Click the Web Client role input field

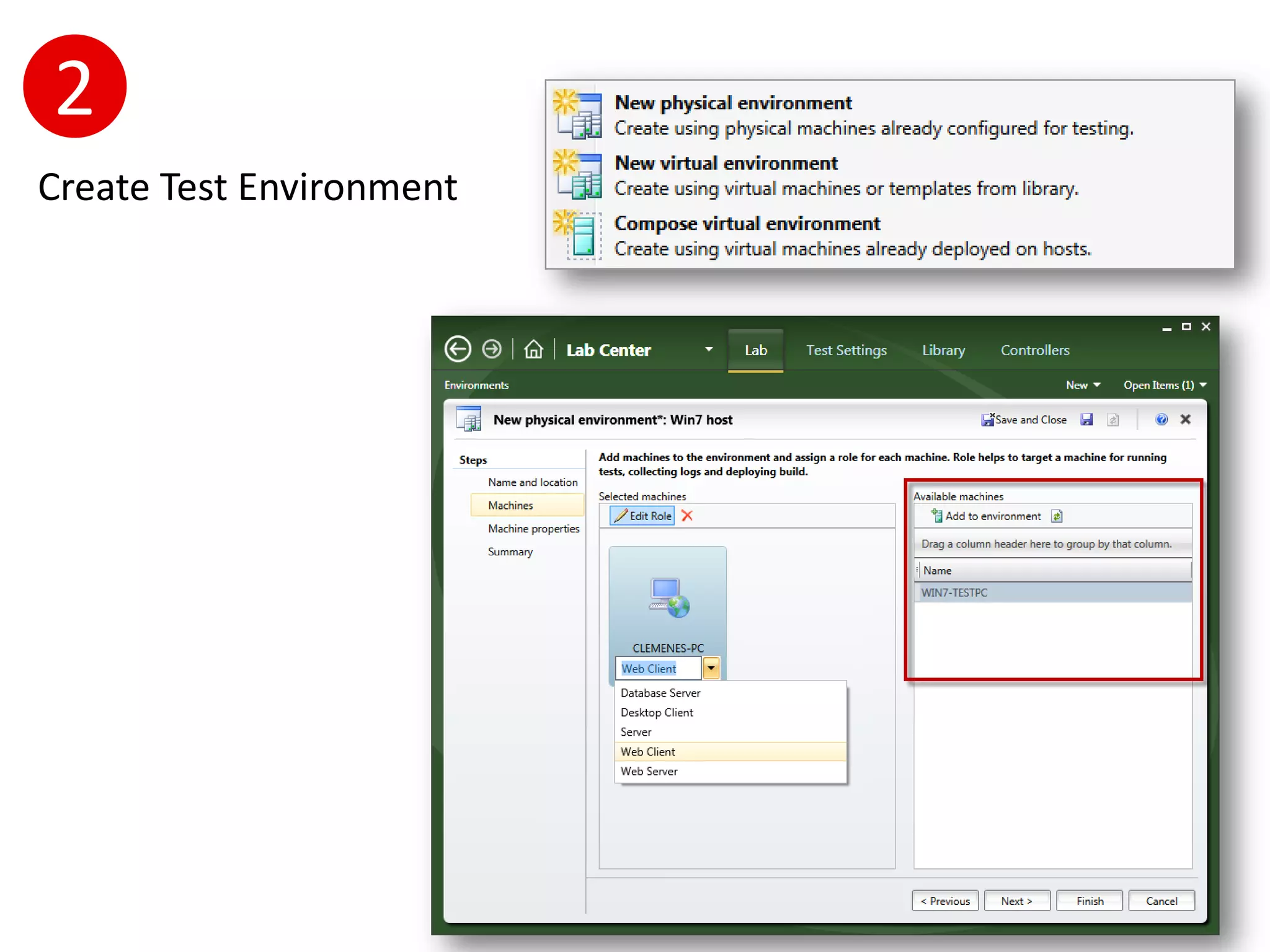(658, 668)
